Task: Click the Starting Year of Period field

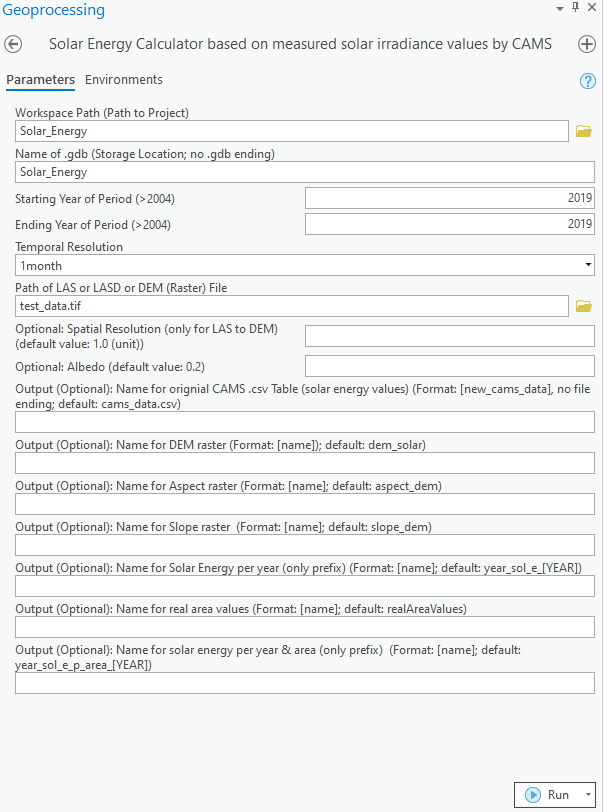Action: point(448,199)
